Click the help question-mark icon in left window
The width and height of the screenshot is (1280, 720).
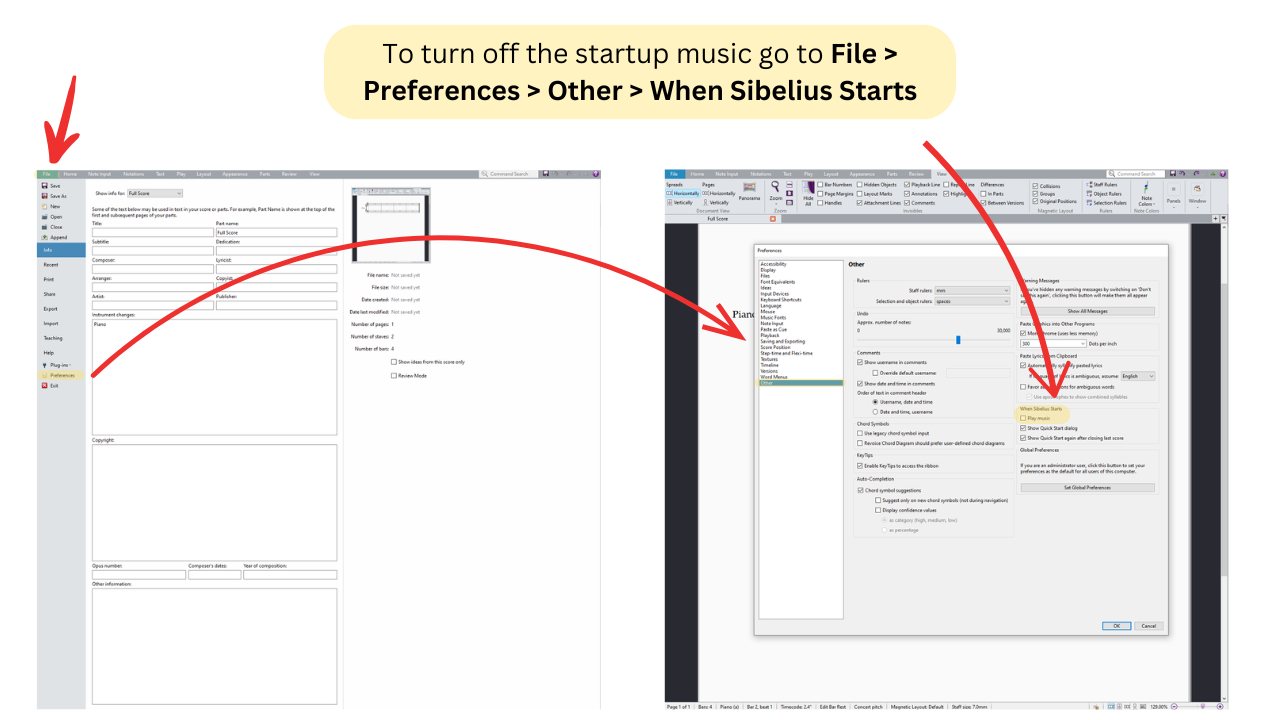click(x=596, y=174)
